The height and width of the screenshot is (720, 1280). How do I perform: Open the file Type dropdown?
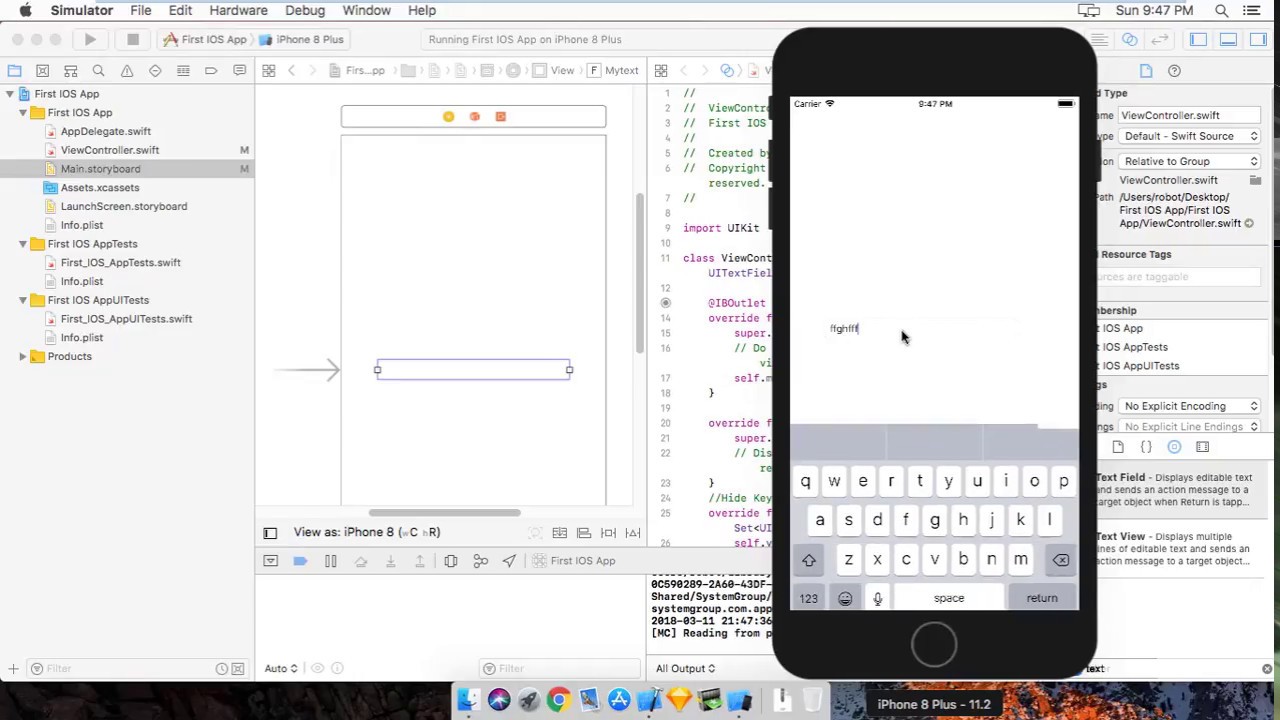pos(1190,136)
